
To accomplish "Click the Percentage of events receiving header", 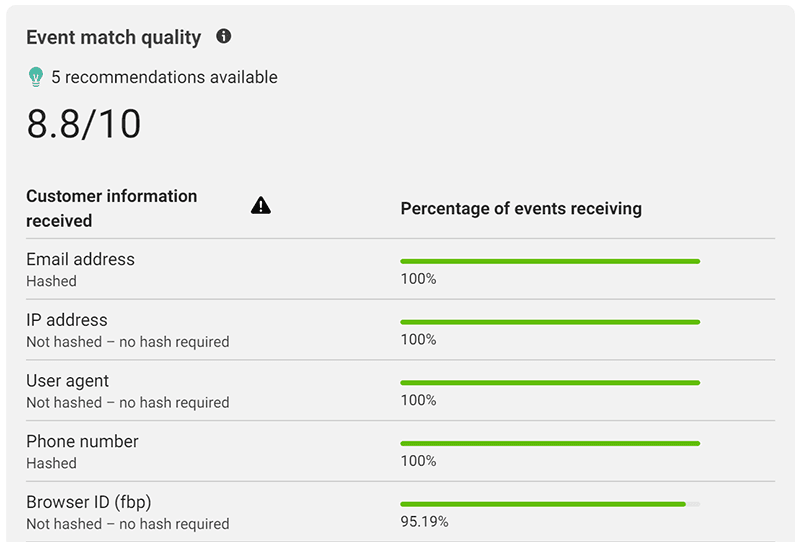I will (x=521, y=209).
